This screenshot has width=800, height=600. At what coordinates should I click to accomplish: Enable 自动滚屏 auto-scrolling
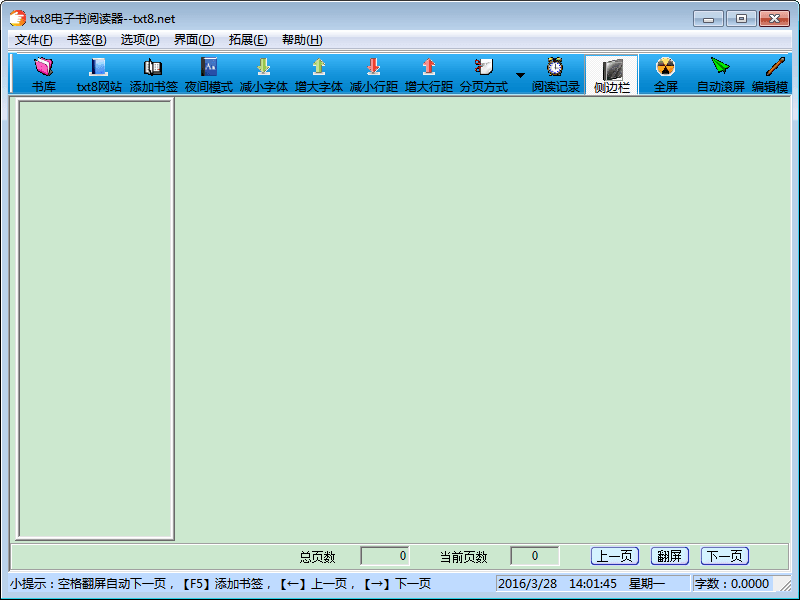coord(722,74)
